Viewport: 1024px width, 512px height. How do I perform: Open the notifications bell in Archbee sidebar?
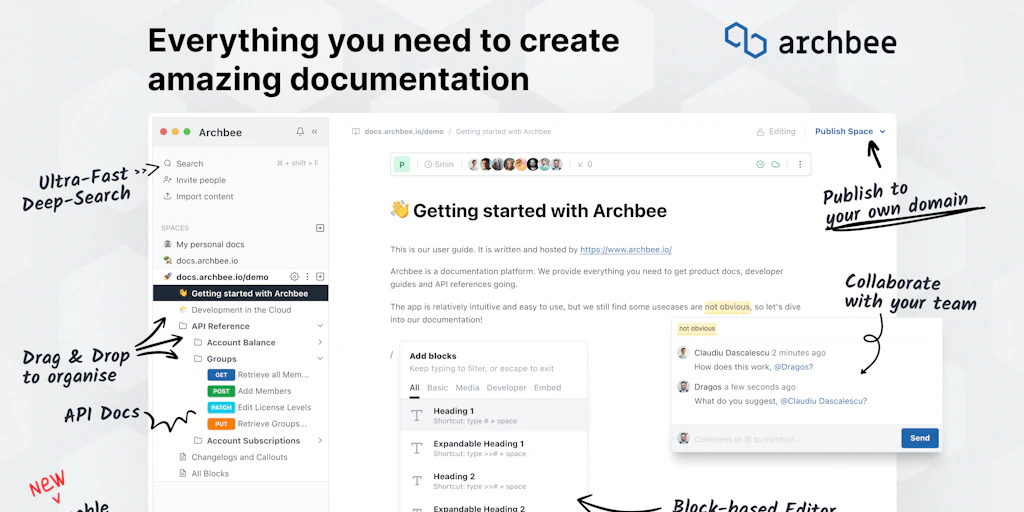300,132
